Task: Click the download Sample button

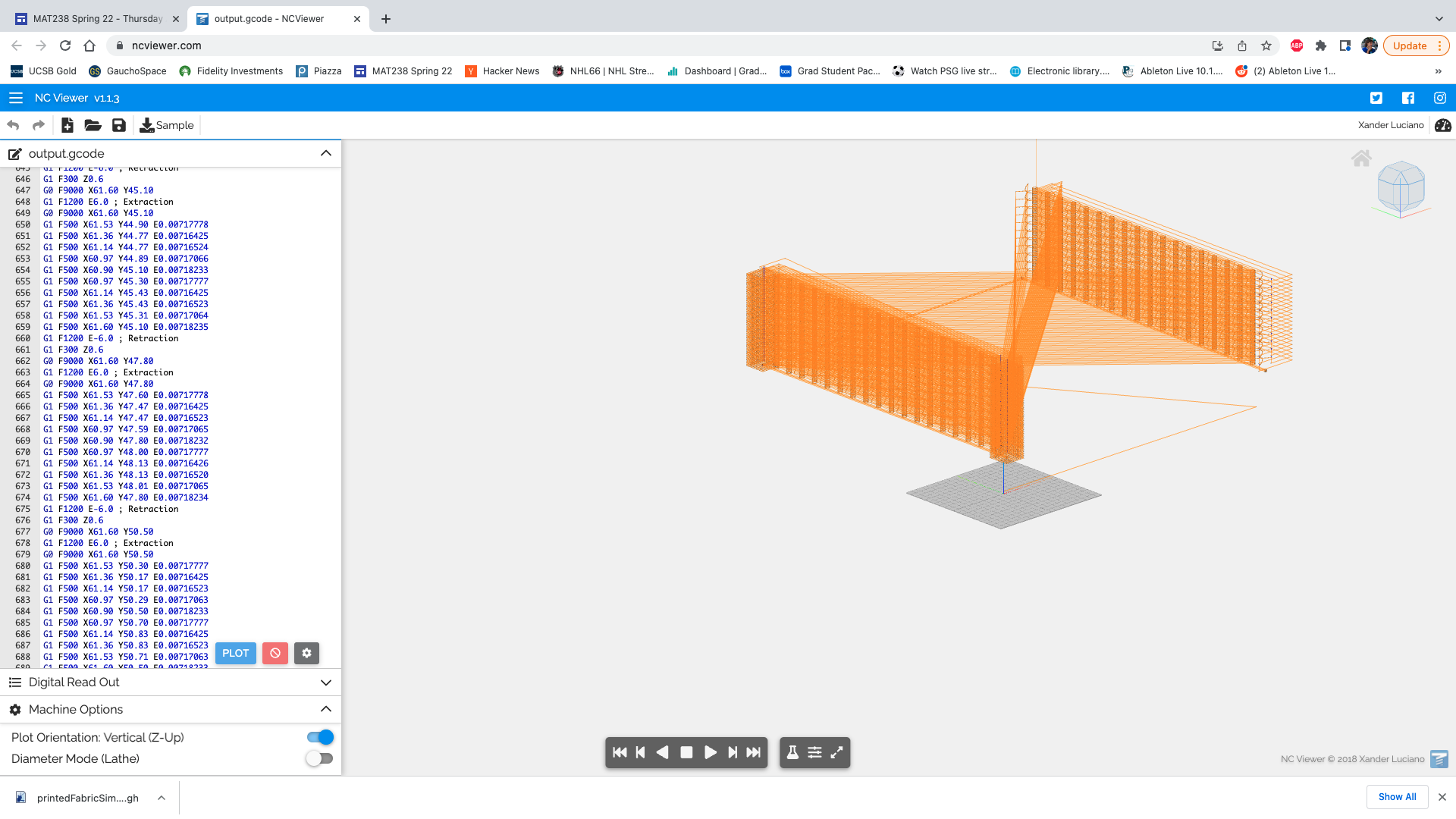Action: (x=165, y=125)
